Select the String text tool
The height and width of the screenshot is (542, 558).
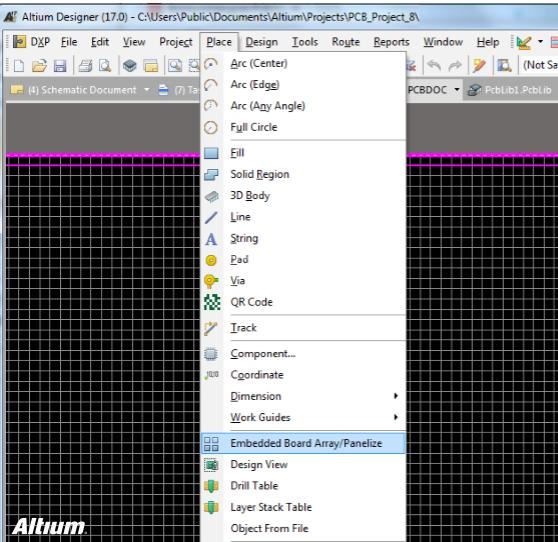tap(303, 238)
